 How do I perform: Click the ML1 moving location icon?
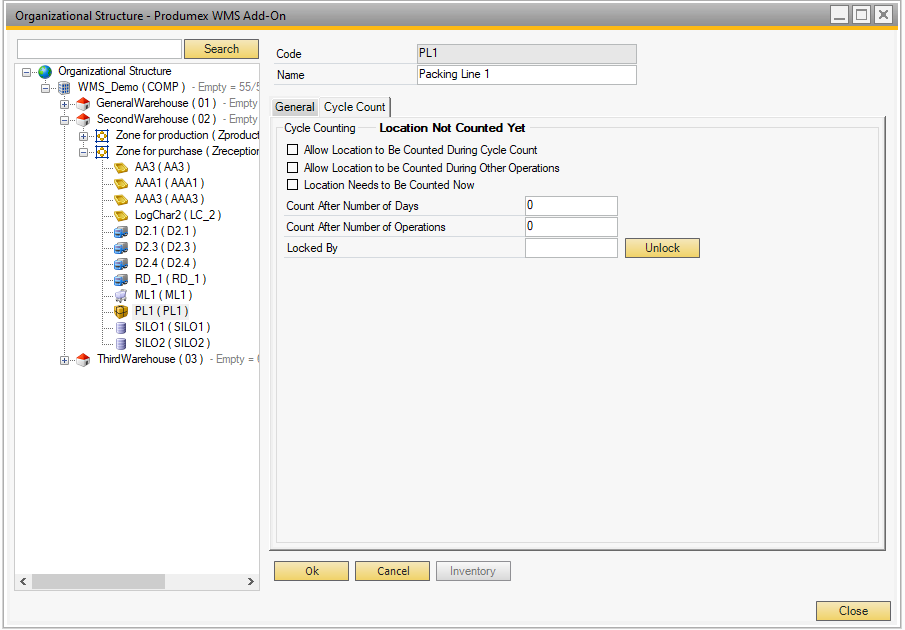pyautogui.click(x=121, y=296)
